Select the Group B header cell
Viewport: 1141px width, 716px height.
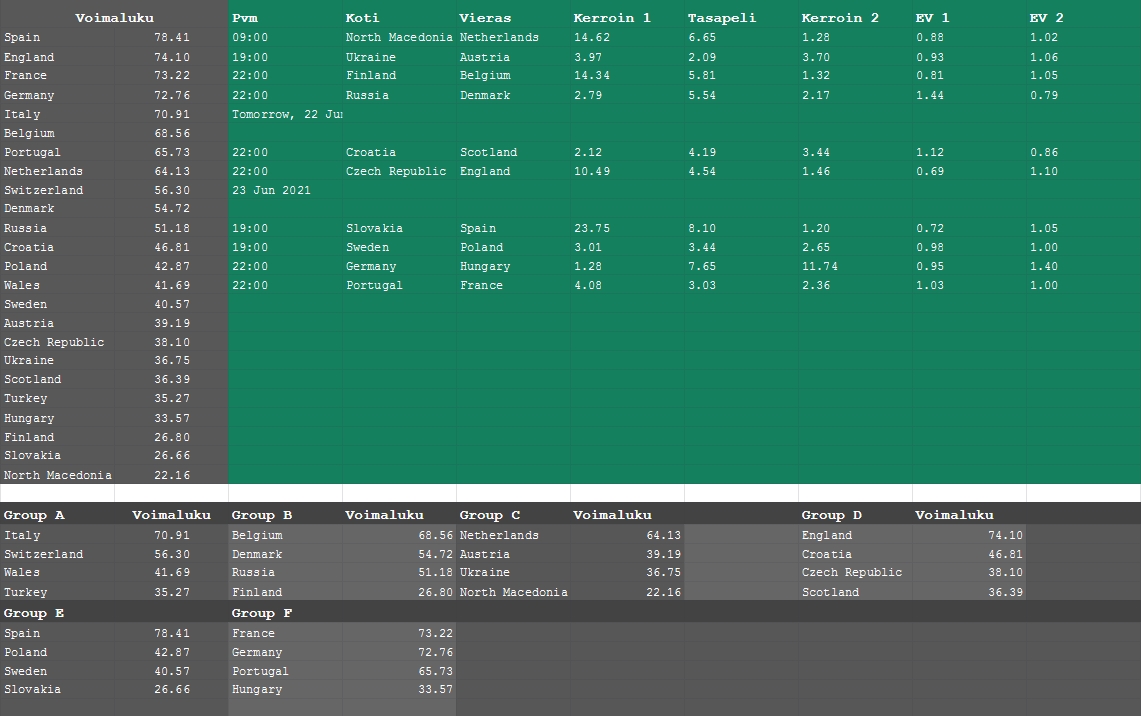[262, 515]
